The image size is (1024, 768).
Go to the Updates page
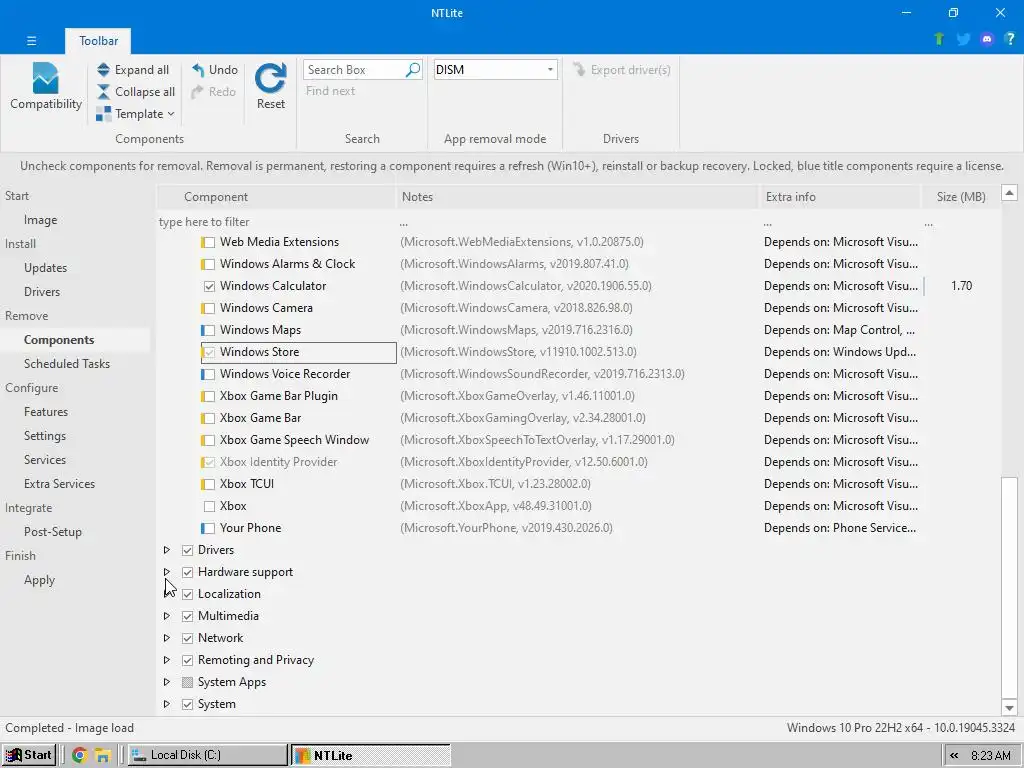tap(46, 268)
